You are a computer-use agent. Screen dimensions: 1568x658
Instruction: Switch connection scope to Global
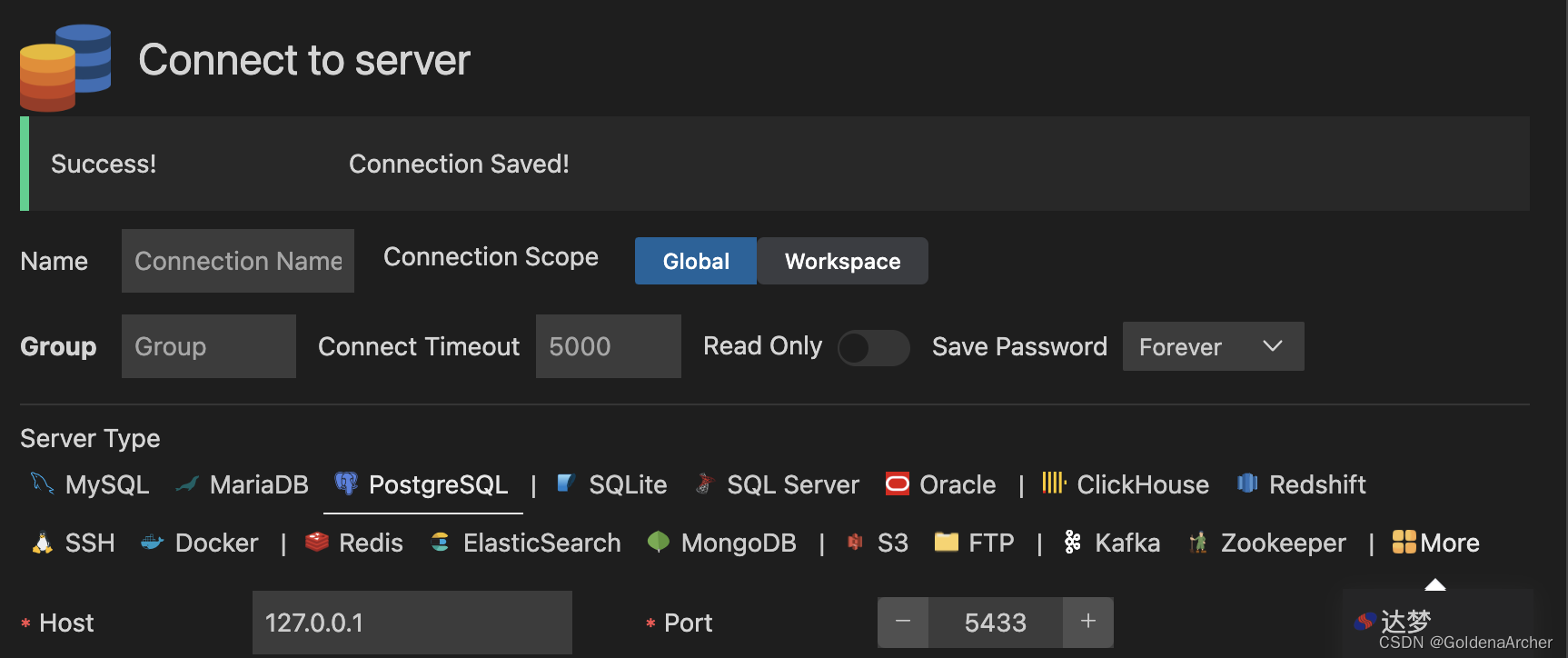[696, 261]
